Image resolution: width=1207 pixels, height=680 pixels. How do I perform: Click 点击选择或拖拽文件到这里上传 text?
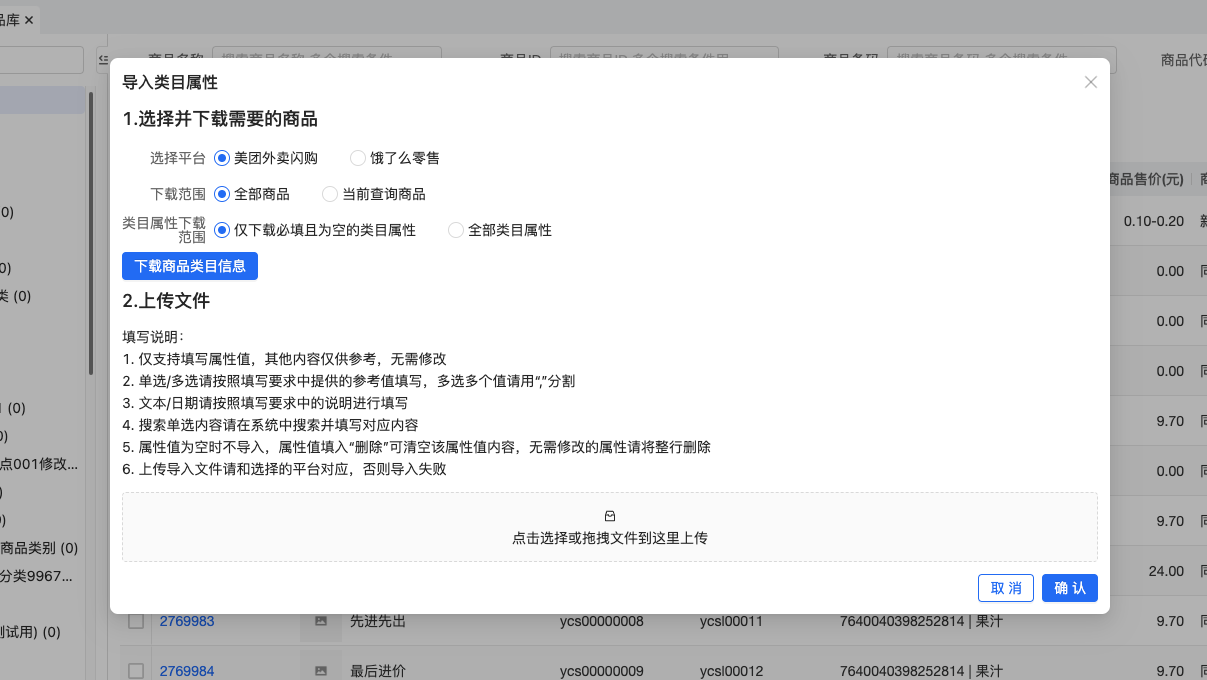pos(610,538)
